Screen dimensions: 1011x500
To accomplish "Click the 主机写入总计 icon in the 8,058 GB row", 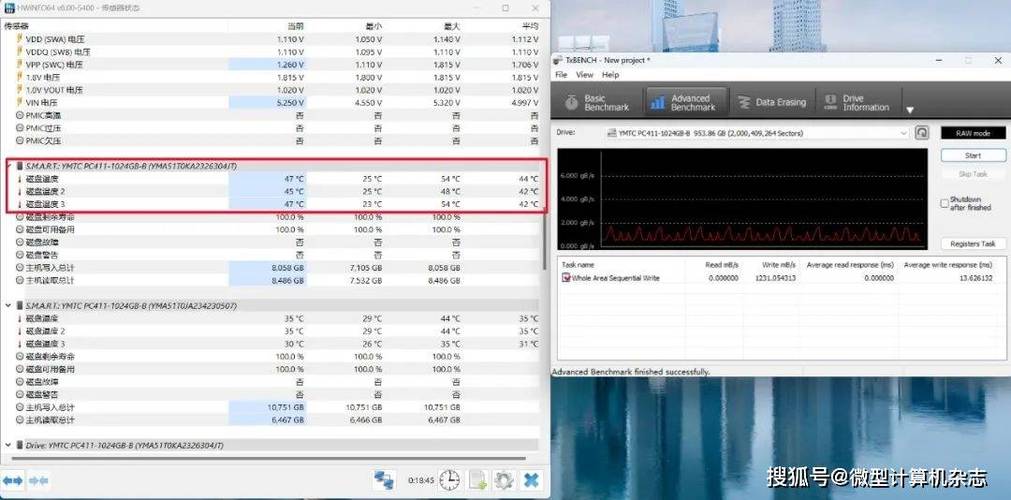I will point(20,268).
